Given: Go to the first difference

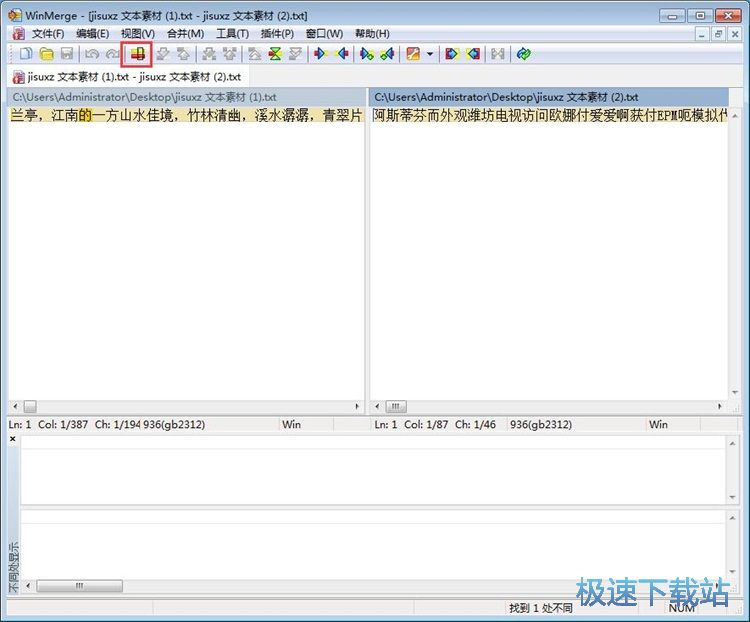Looking at the screenshot, I should [x=254, y=54].
